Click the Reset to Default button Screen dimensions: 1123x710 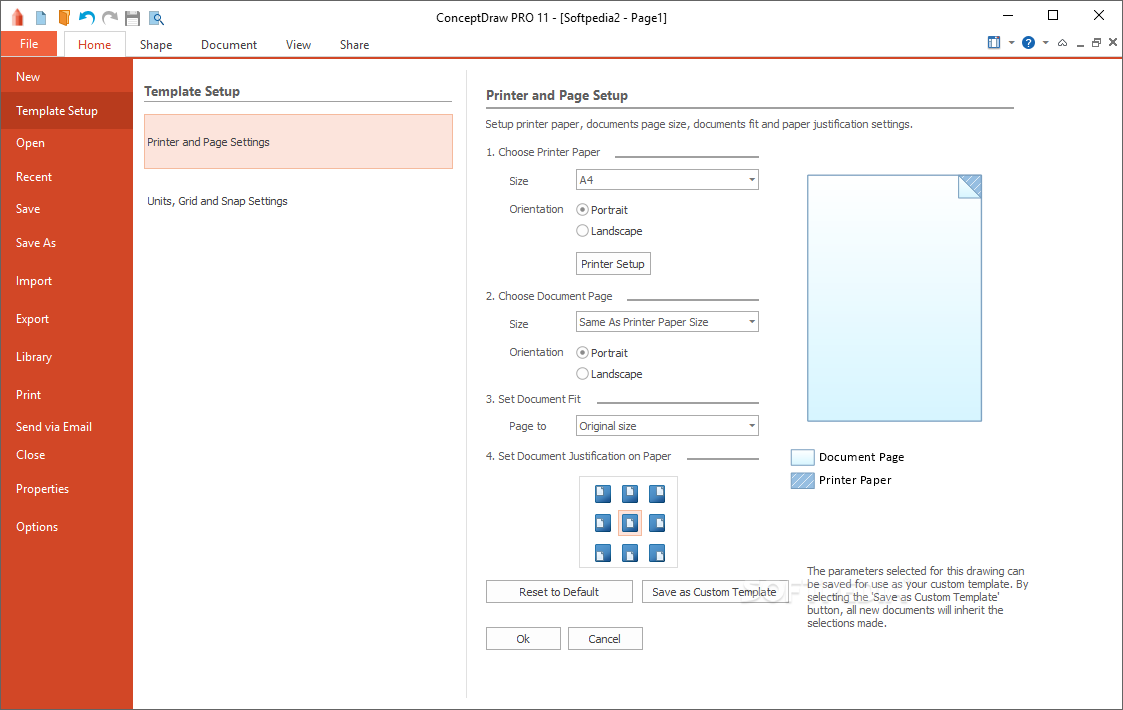click(559, 592)
